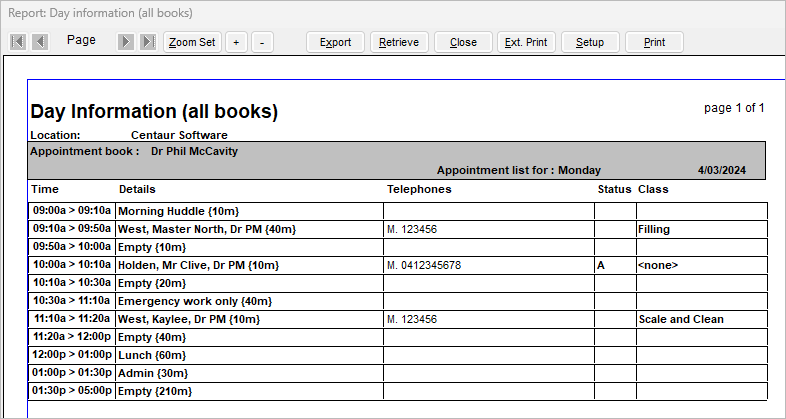Click the 'Telephones' column header
Image resolution: width=786 pixels, height=419 pixels.
pos(419,189)
